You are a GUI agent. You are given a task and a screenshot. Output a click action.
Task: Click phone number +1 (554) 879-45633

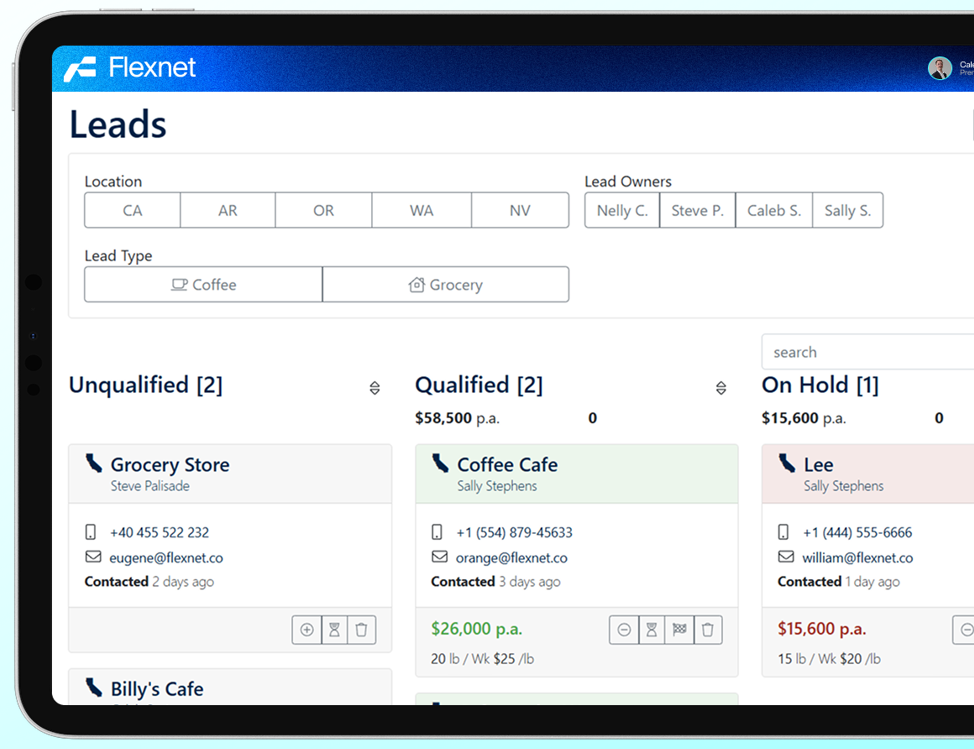[x=514, y=532]
